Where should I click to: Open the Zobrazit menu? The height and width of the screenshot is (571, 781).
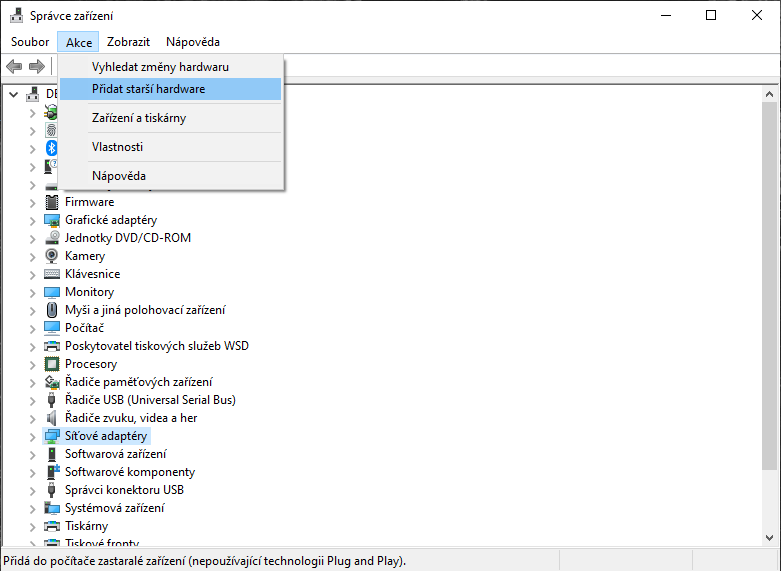tap(129, 42)
